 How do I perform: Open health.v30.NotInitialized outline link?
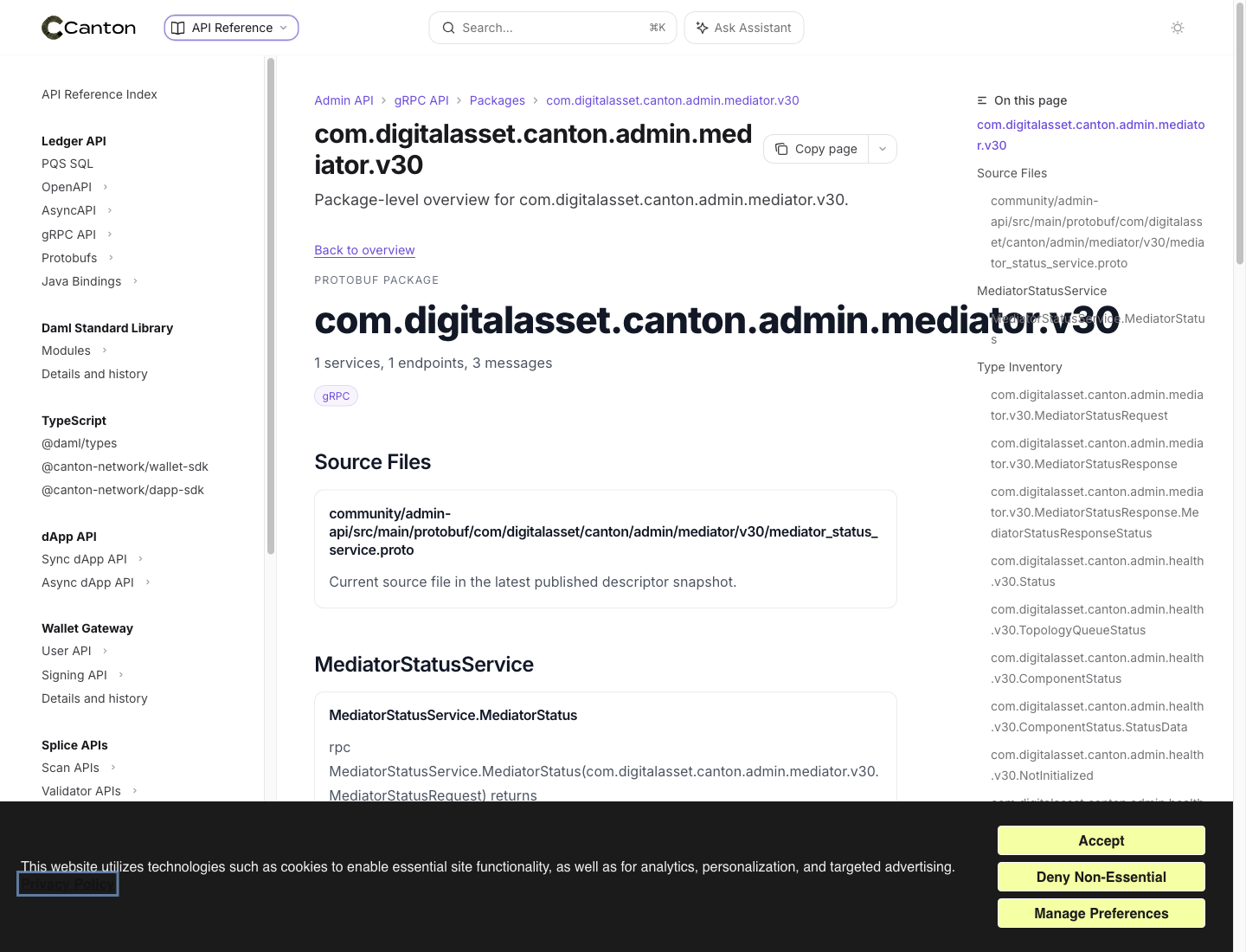[x=1097, y=765]
